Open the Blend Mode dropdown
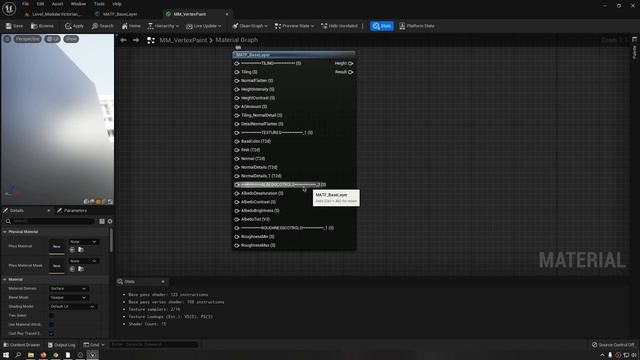 (69, 298)
